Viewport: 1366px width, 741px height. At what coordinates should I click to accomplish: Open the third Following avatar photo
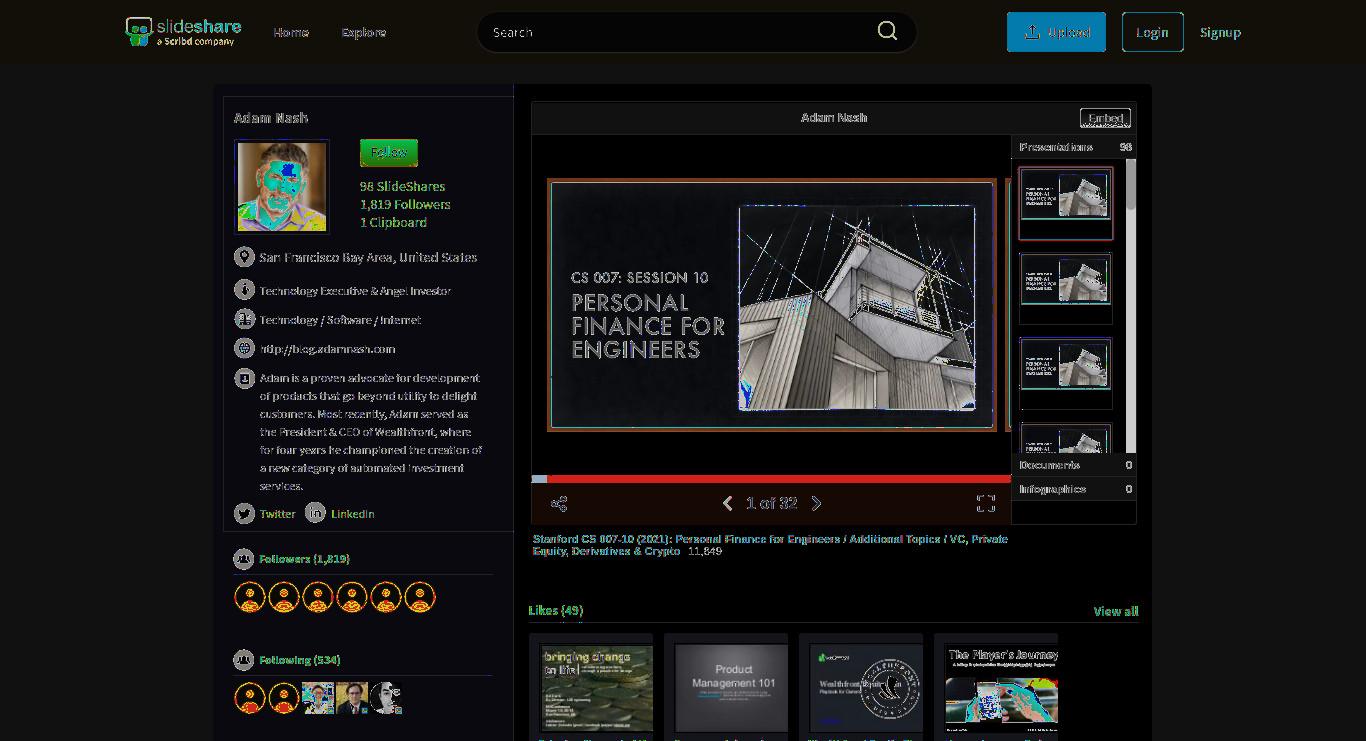(x=318, y=698)
